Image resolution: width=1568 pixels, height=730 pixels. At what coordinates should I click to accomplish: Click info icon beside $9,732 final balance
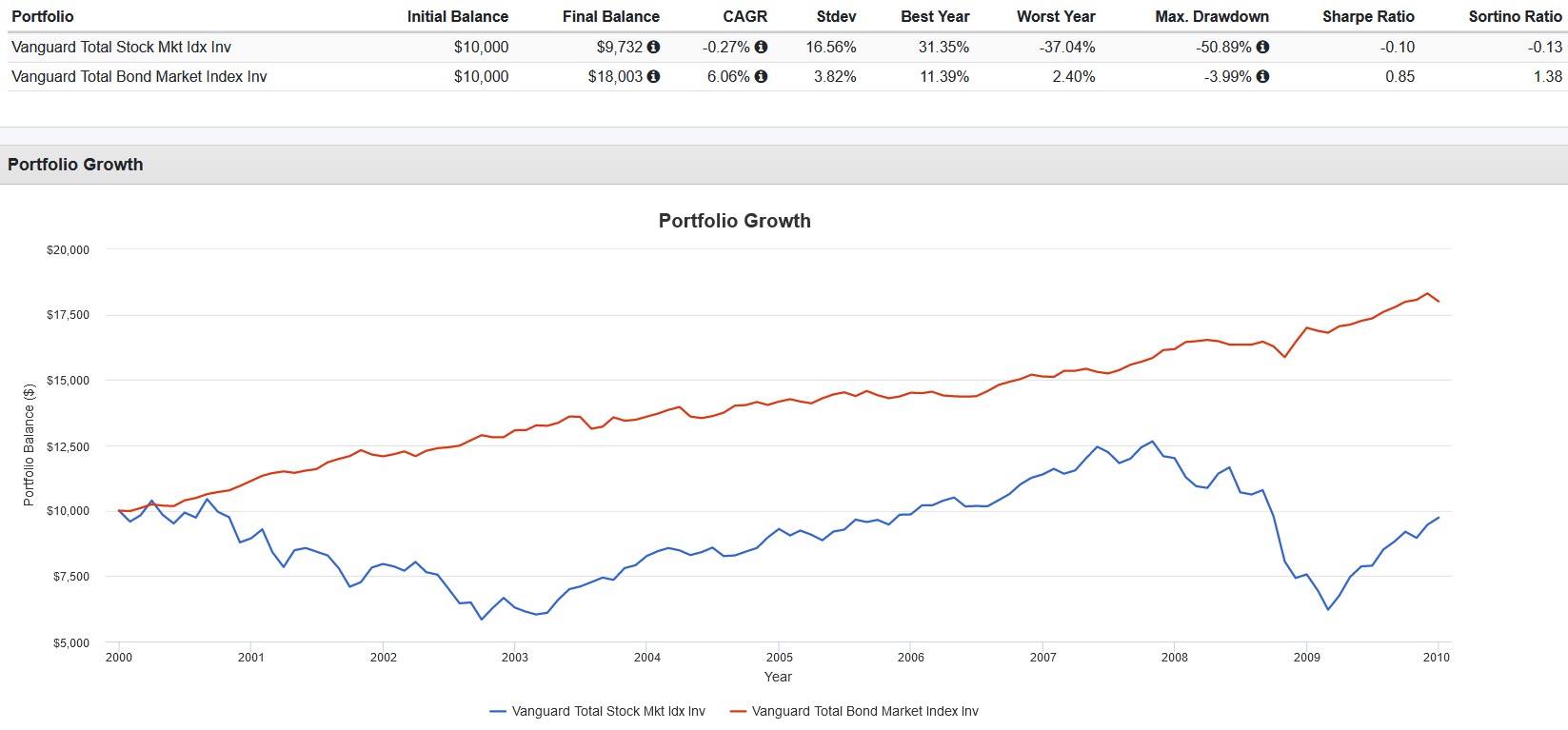pyautogui.click(x=653, y=47)
